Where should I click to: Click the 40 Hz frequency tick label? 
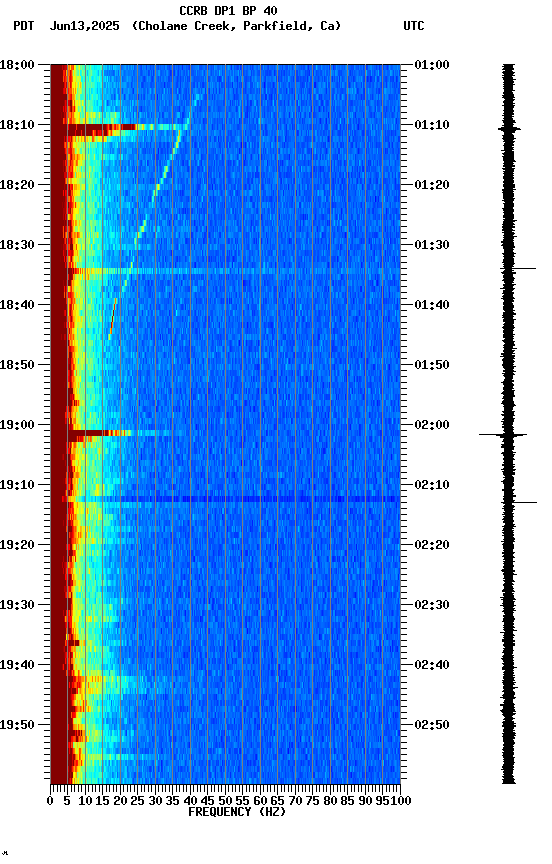pos(190,801)
